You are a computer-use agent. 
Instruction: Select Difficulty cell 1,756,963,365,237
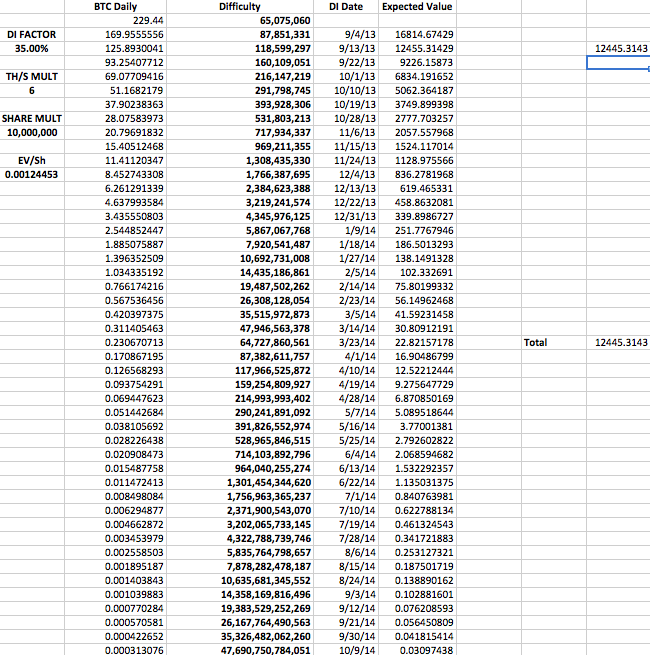point(240,496)
